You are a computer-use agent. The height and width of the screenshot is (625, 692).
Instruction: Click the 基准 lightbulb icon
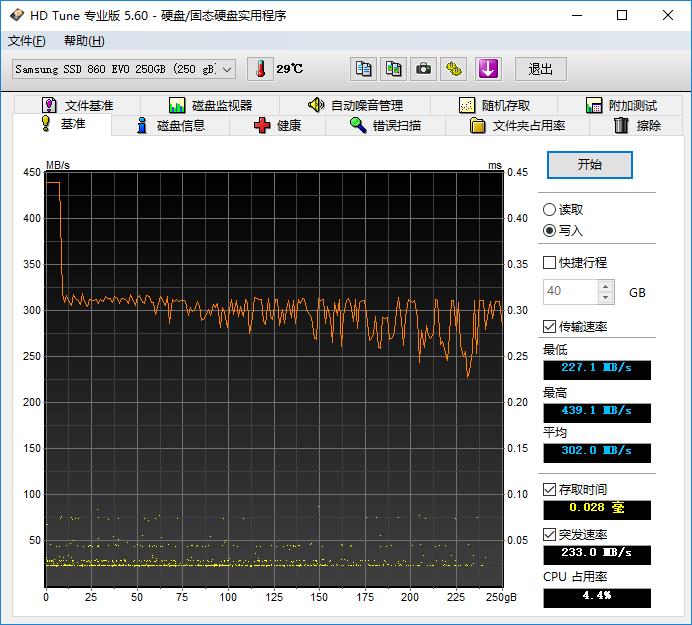pos(45,123)
